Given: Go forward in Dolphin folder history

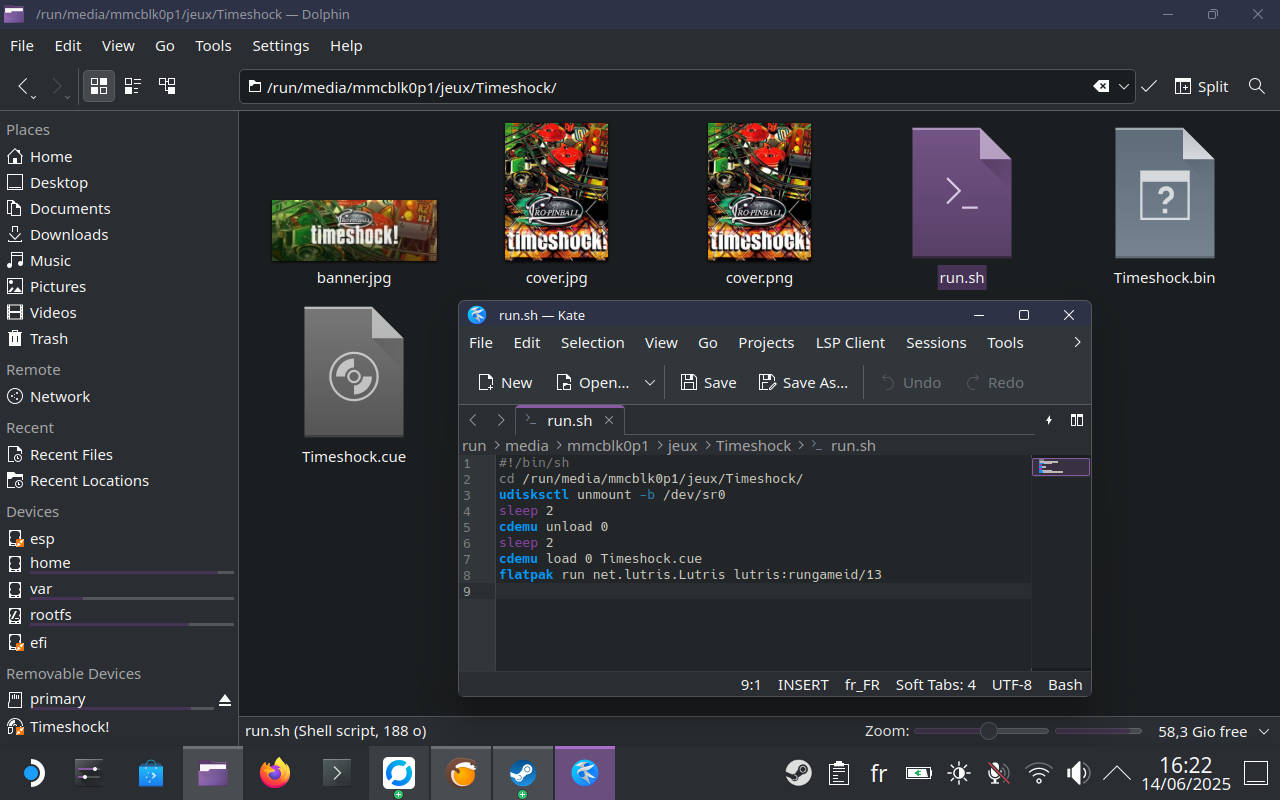Looking at the screenshot, I should click(59, 87).
